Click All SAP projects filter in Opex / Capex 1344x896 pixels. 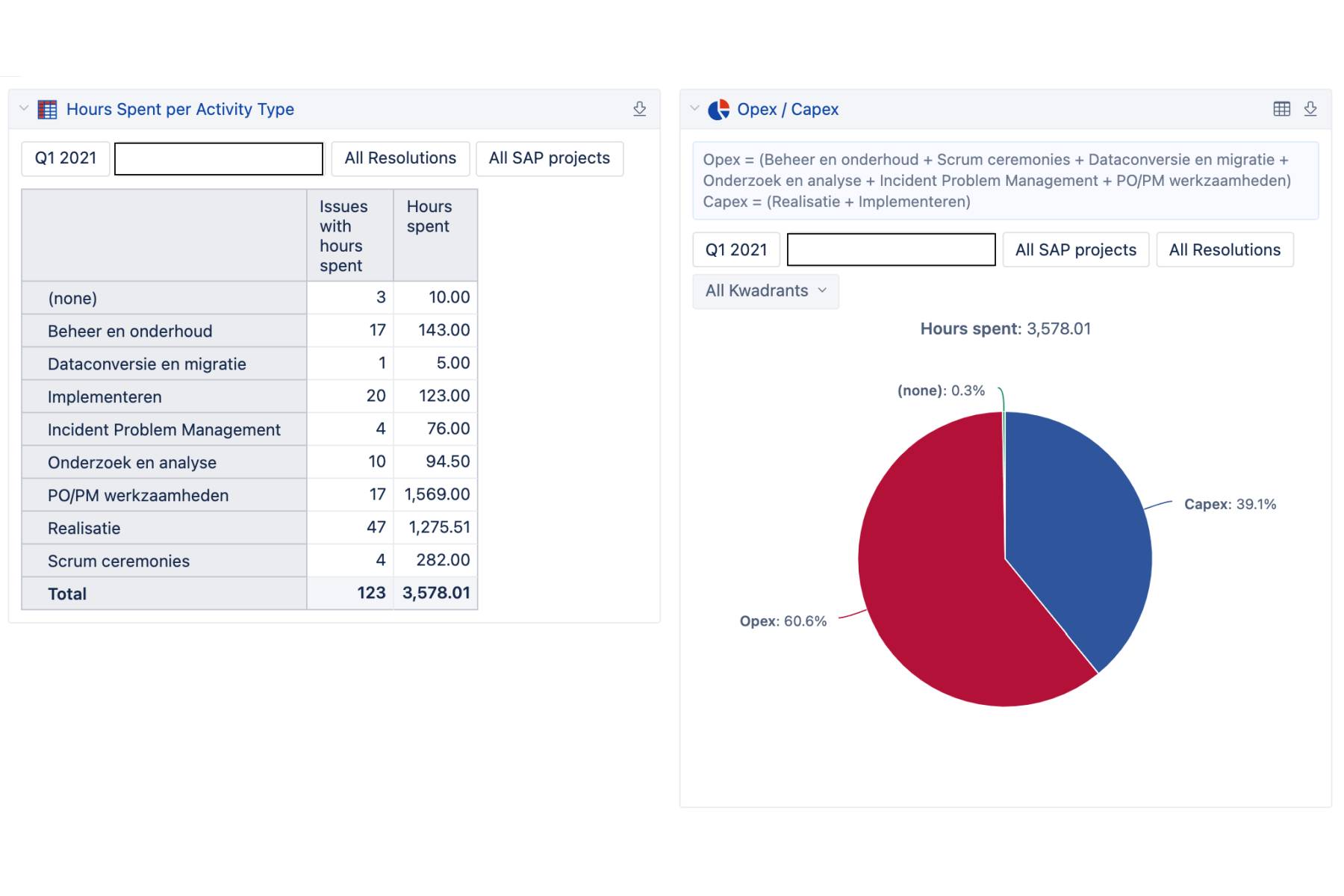[x=1075, y=250]
